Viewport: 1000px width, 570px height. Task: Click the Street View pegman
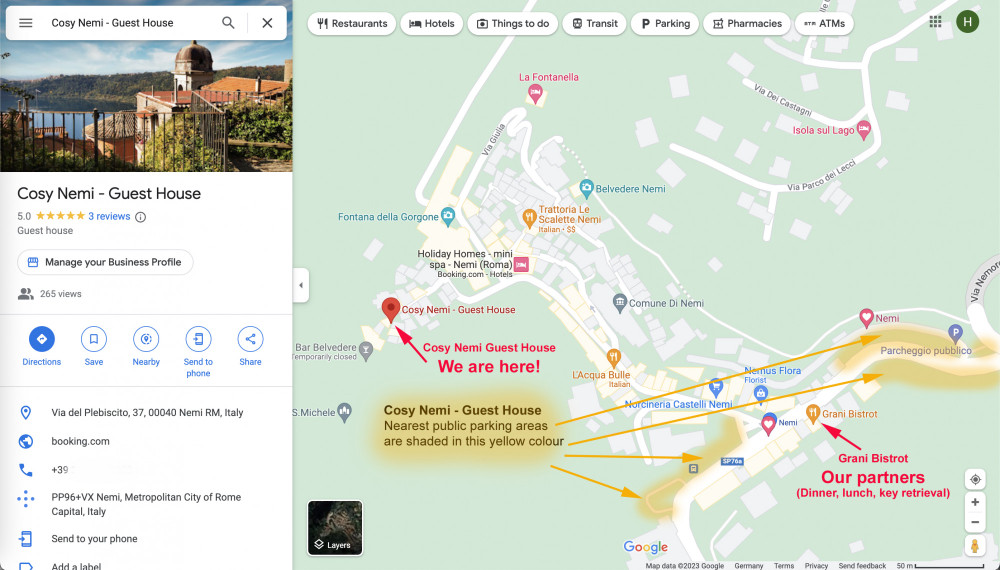(974, 546)
